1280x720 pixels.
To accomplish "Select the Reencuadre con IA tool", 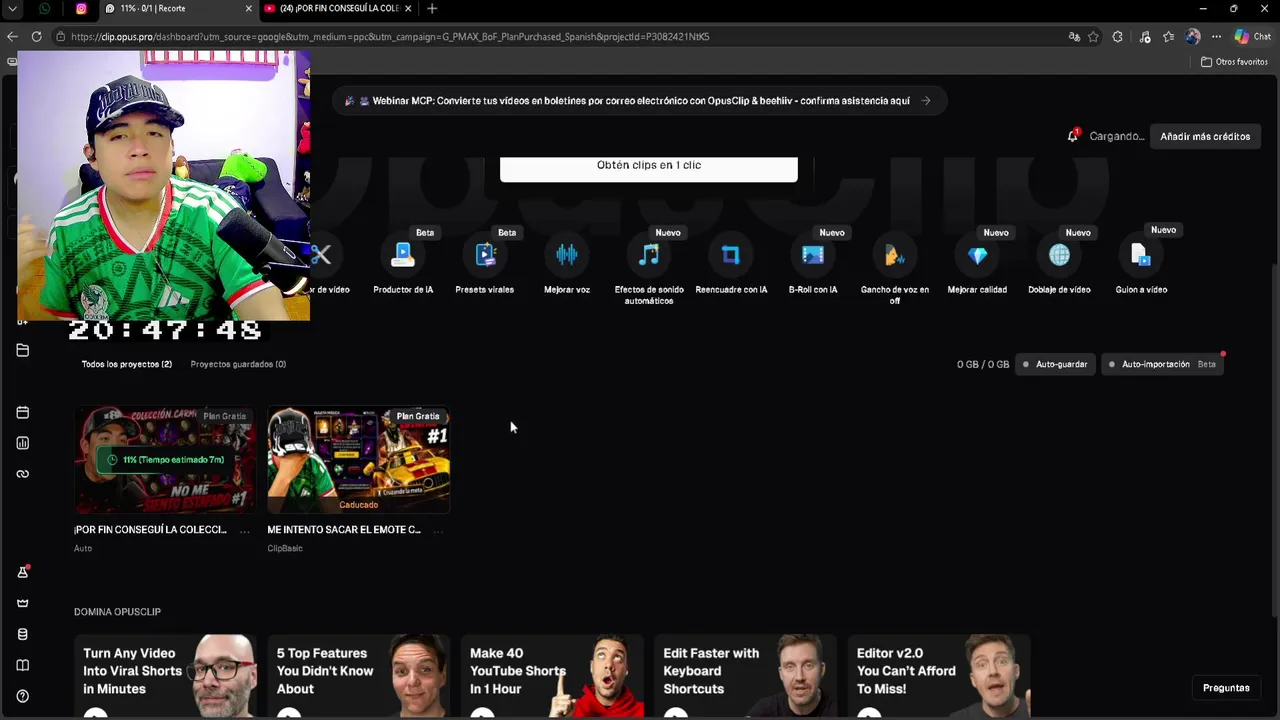I will click(731, 256).
